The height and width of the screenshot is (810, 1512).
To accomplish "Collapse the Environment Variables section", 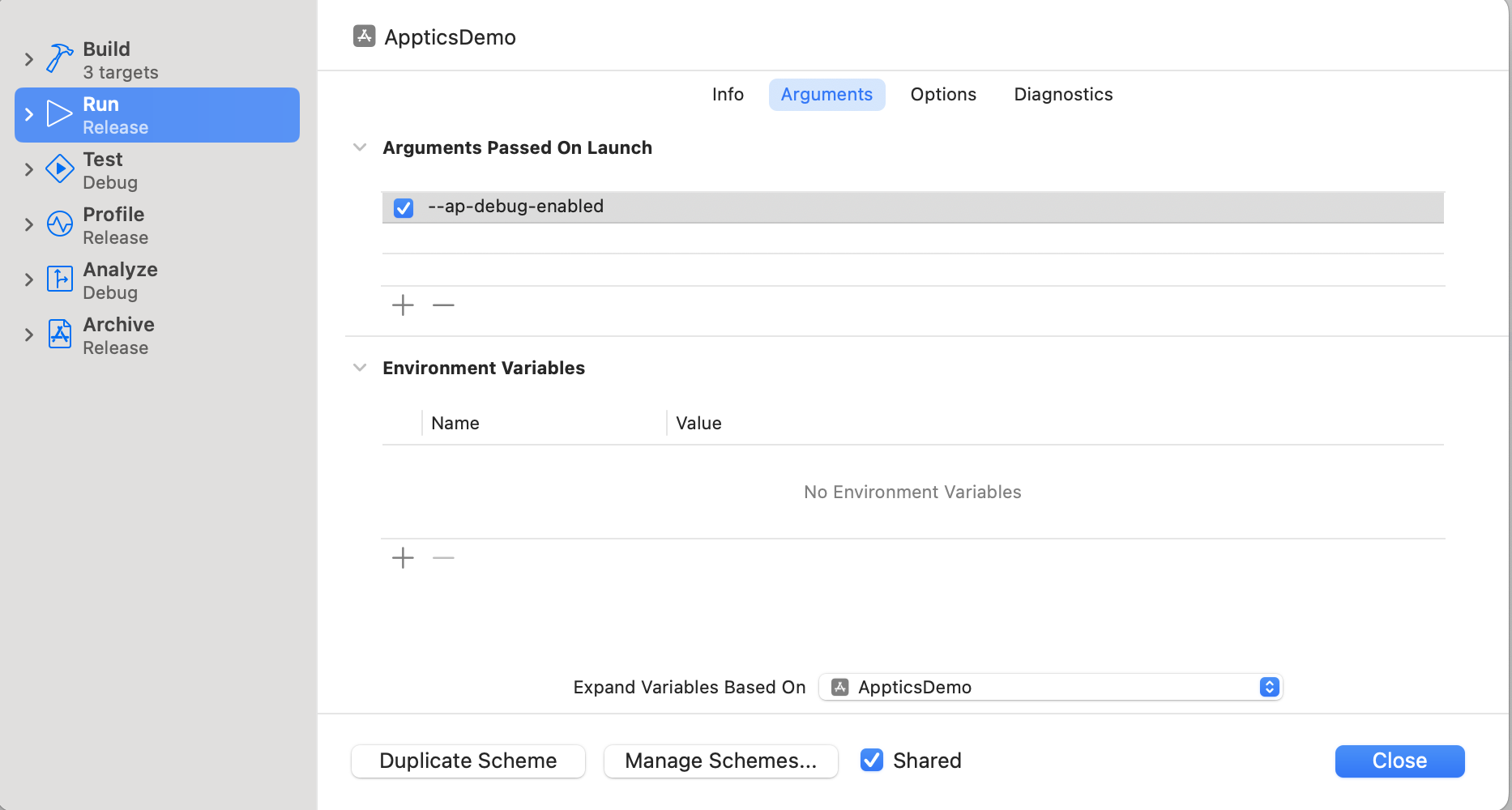I will pos(360,368).
